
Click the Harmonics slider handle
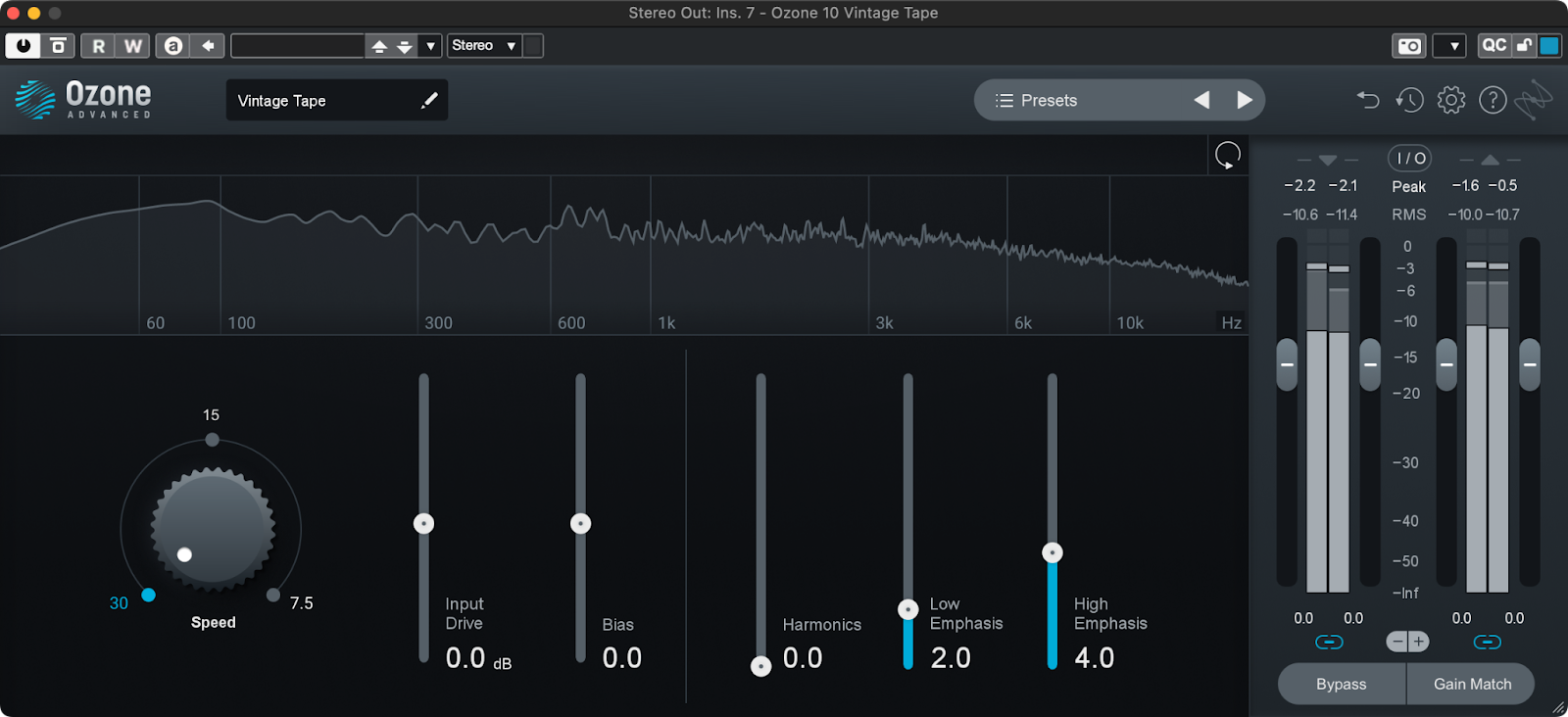[760, 666]
